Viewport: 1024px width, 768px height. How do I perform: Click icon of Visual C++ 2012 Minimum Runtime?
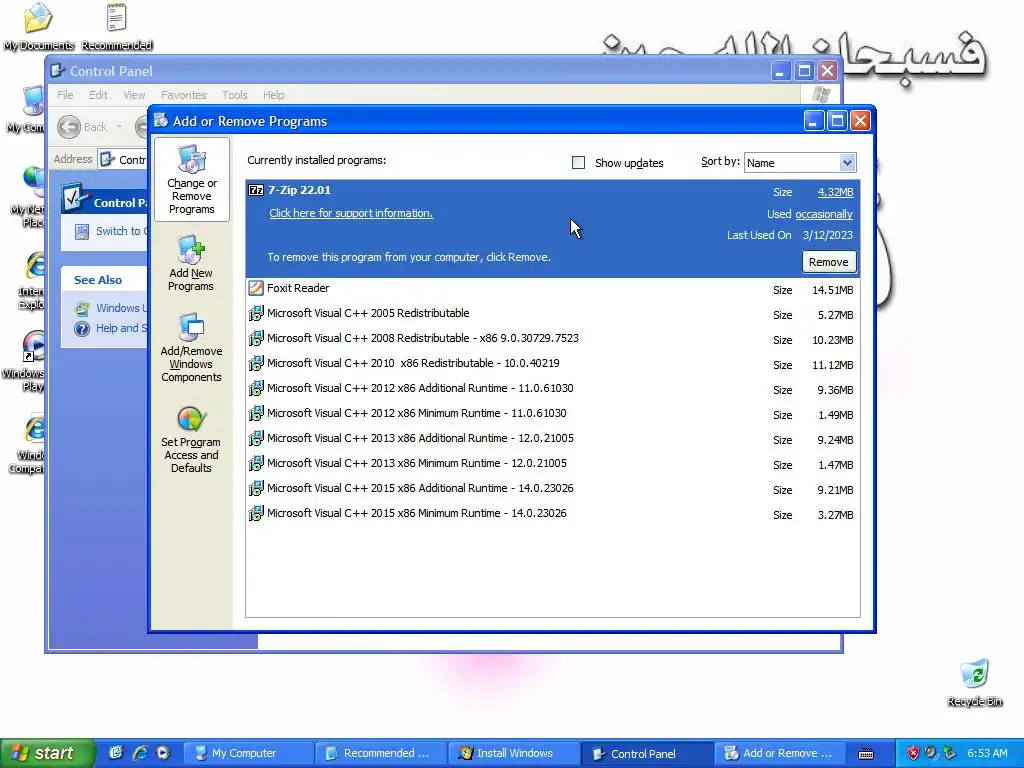(x=256, y=413)
